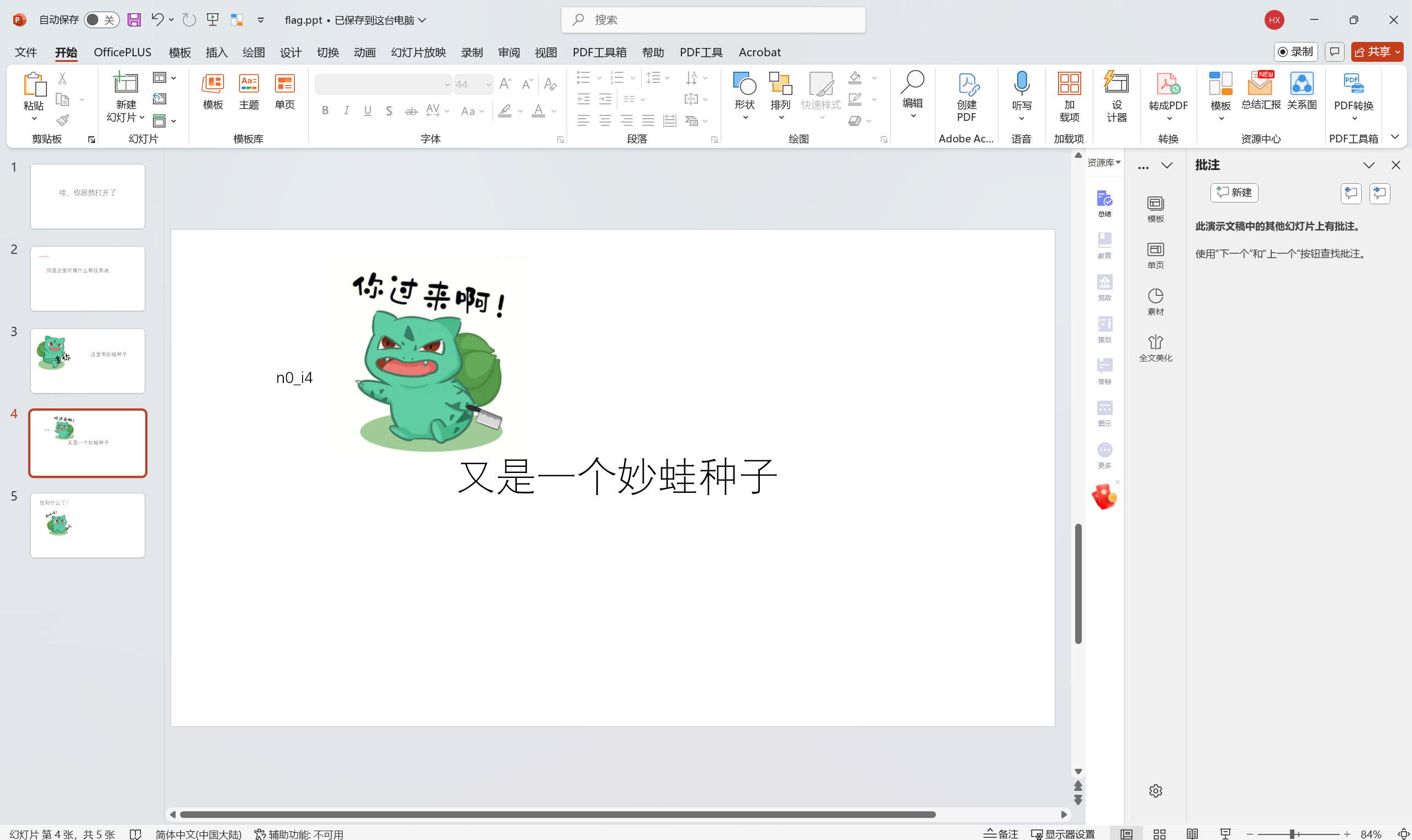Toggle the 自动保存 autosave switch
Screen dimensions: 1412x840
click(102, 20)
